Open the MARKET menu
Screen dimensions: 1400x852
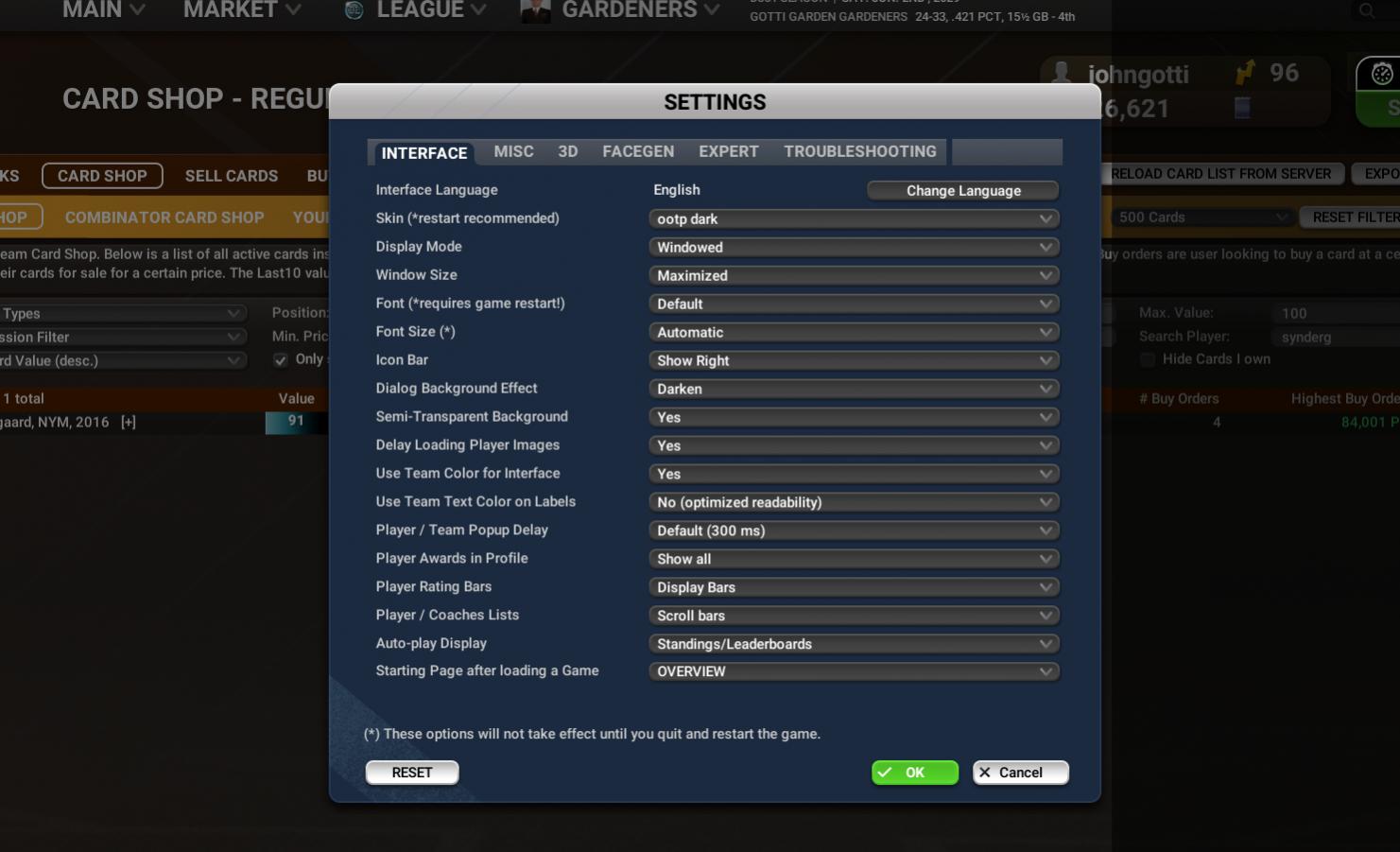pos(230,10)
